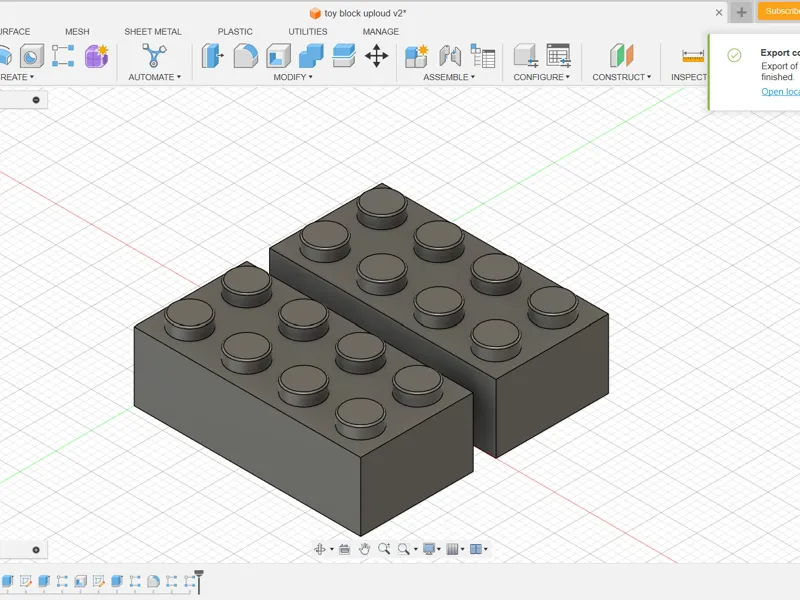Viewport: 800px width, 600px height.
Task: Select the Shell tool in Modify
Action: [x=278, y=56]
